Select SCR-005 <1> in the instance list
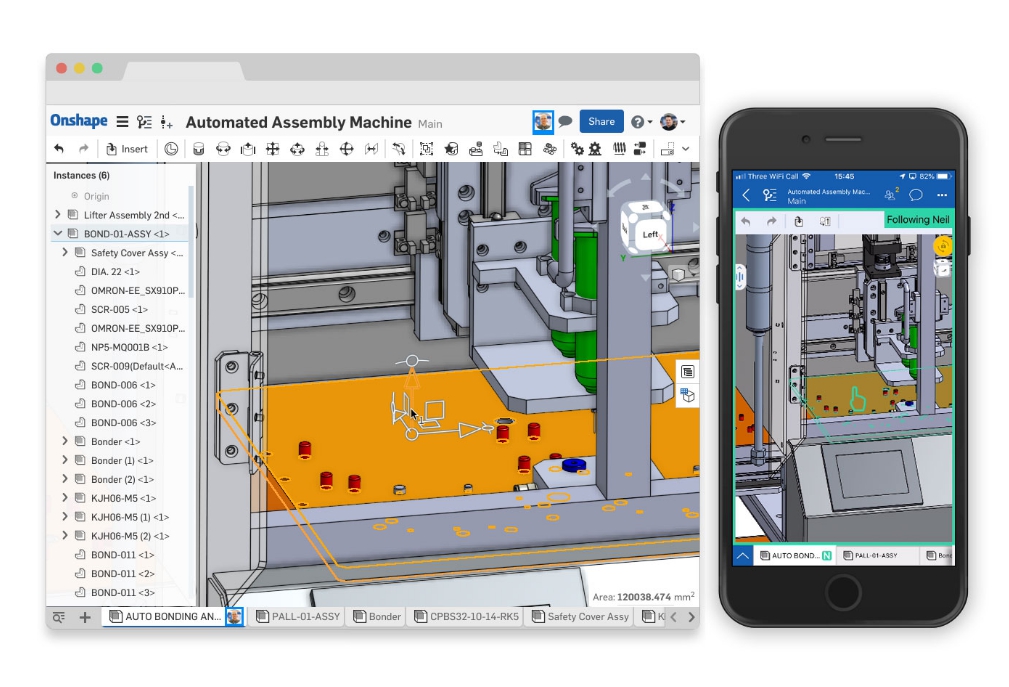Image resolution: width=1009 pixels, height=687 pixels. tap(119, 309)
